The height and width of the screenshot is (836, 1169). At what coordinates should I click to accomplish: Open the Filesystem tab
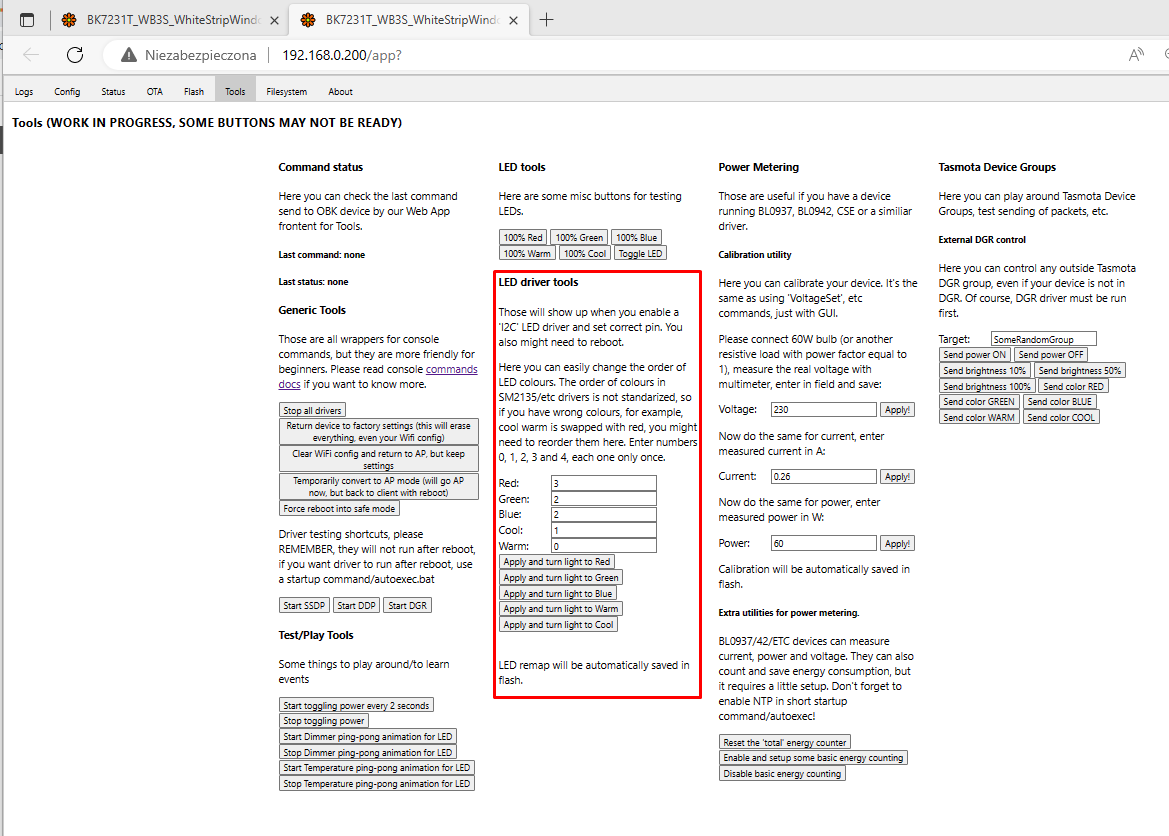click(x=286, y=92)
